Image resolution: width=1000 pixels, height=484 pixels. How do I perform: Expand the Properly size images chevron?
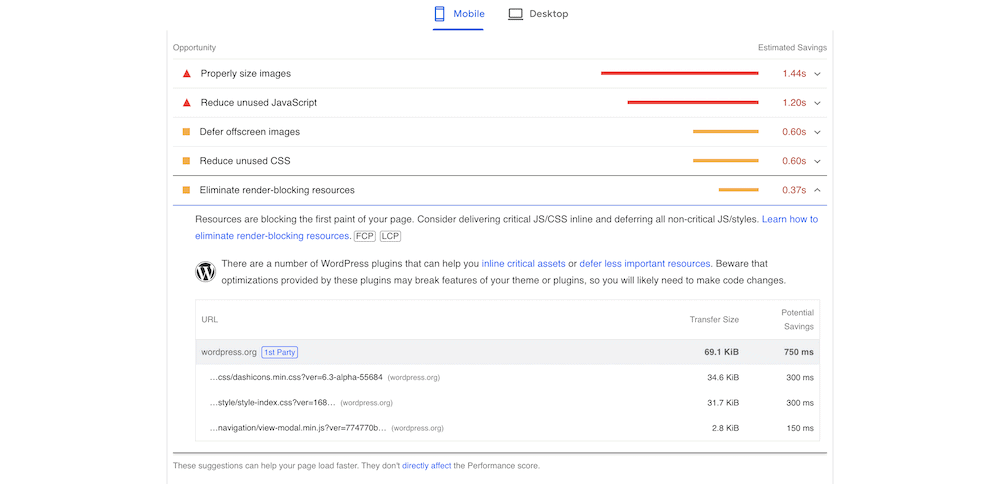click(x=817, y=74)
